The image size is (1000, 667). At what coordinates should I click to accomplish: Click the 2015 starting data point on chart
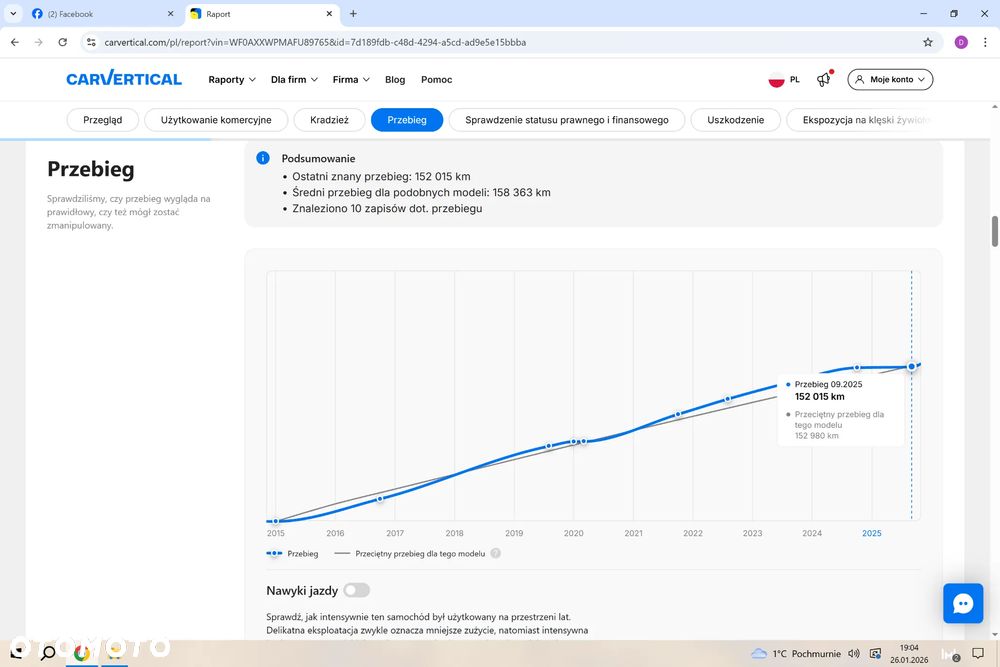tap(276, 521)
